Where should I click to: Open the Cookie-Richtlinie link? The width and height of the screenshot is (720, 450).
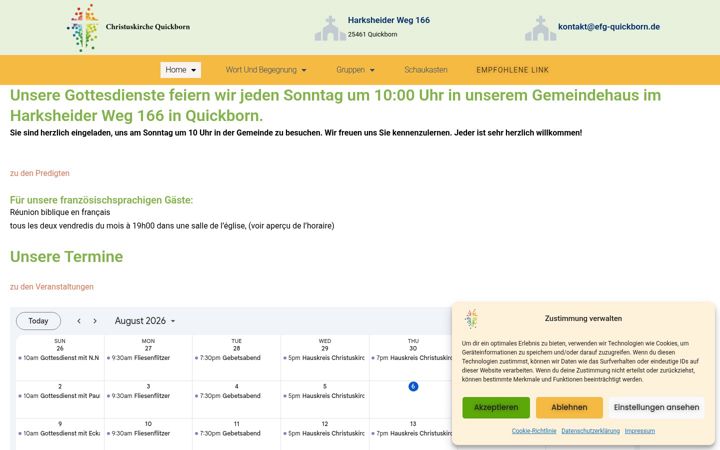coord(534,431)
